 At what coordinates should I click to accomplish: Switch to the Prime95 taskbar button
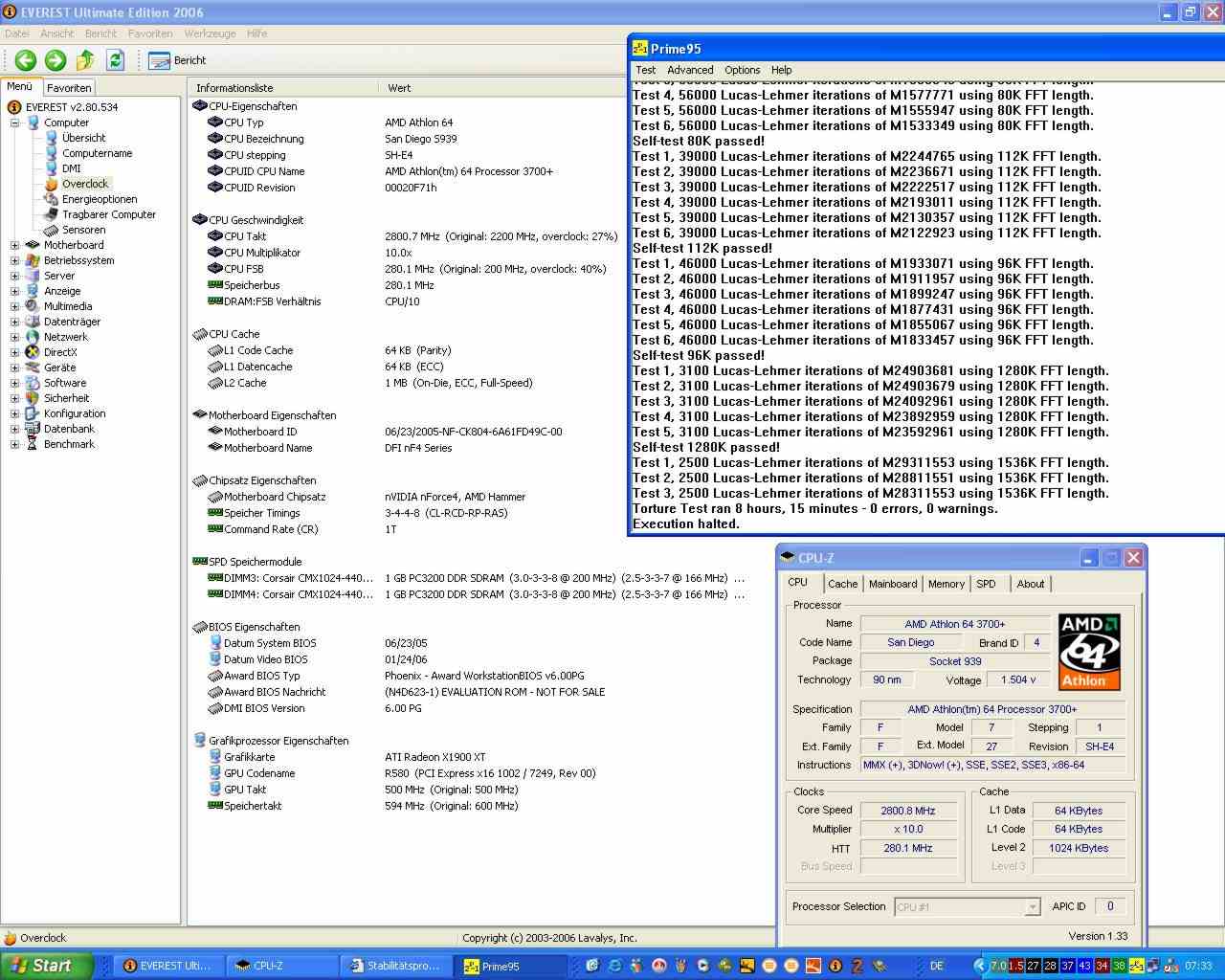click(x=511, y=966)
